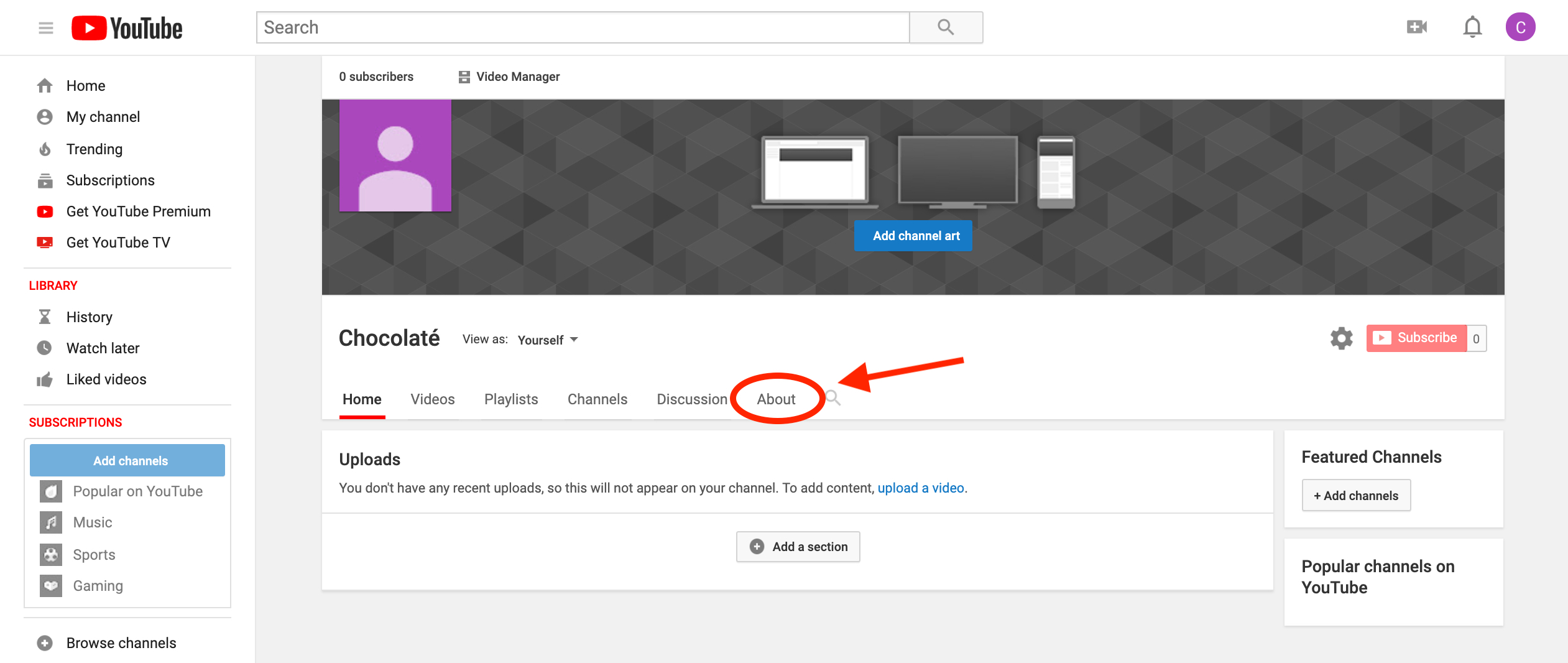This screenshot has width=1568, height=663.
Task: Click the Music note icon
Action: click(51, 522)
